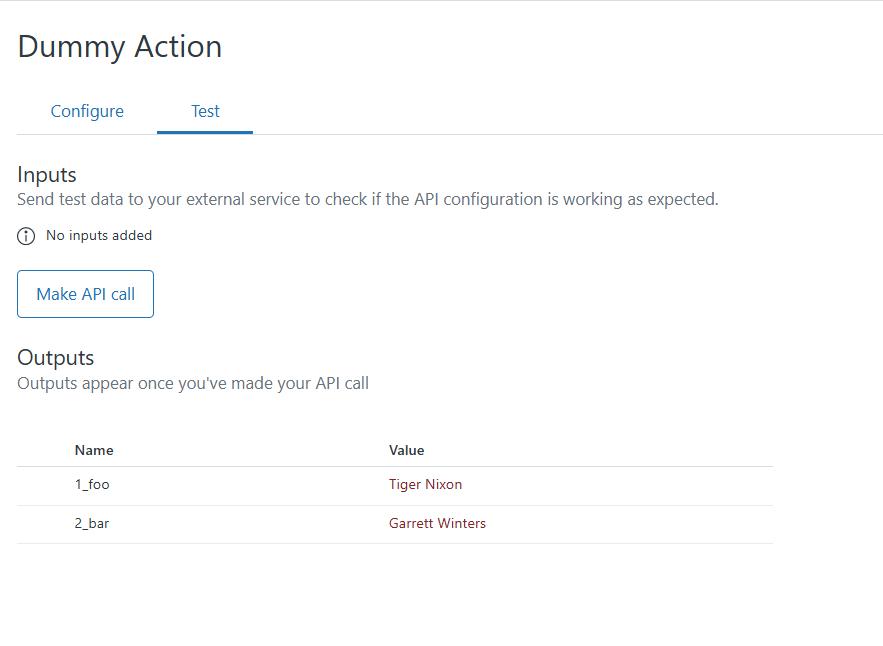883x646 pixels.
Task: Click empty tab bar area right of Test
Action: [x=560, y=111]
